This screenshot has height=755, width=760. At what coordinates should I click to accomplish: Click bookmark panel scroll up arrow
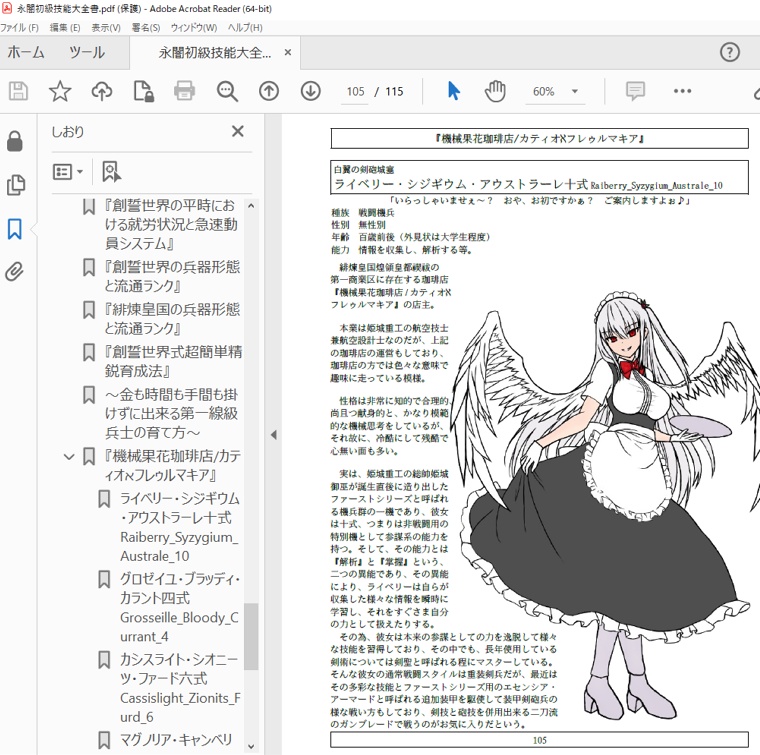click(x=251, y=206)
